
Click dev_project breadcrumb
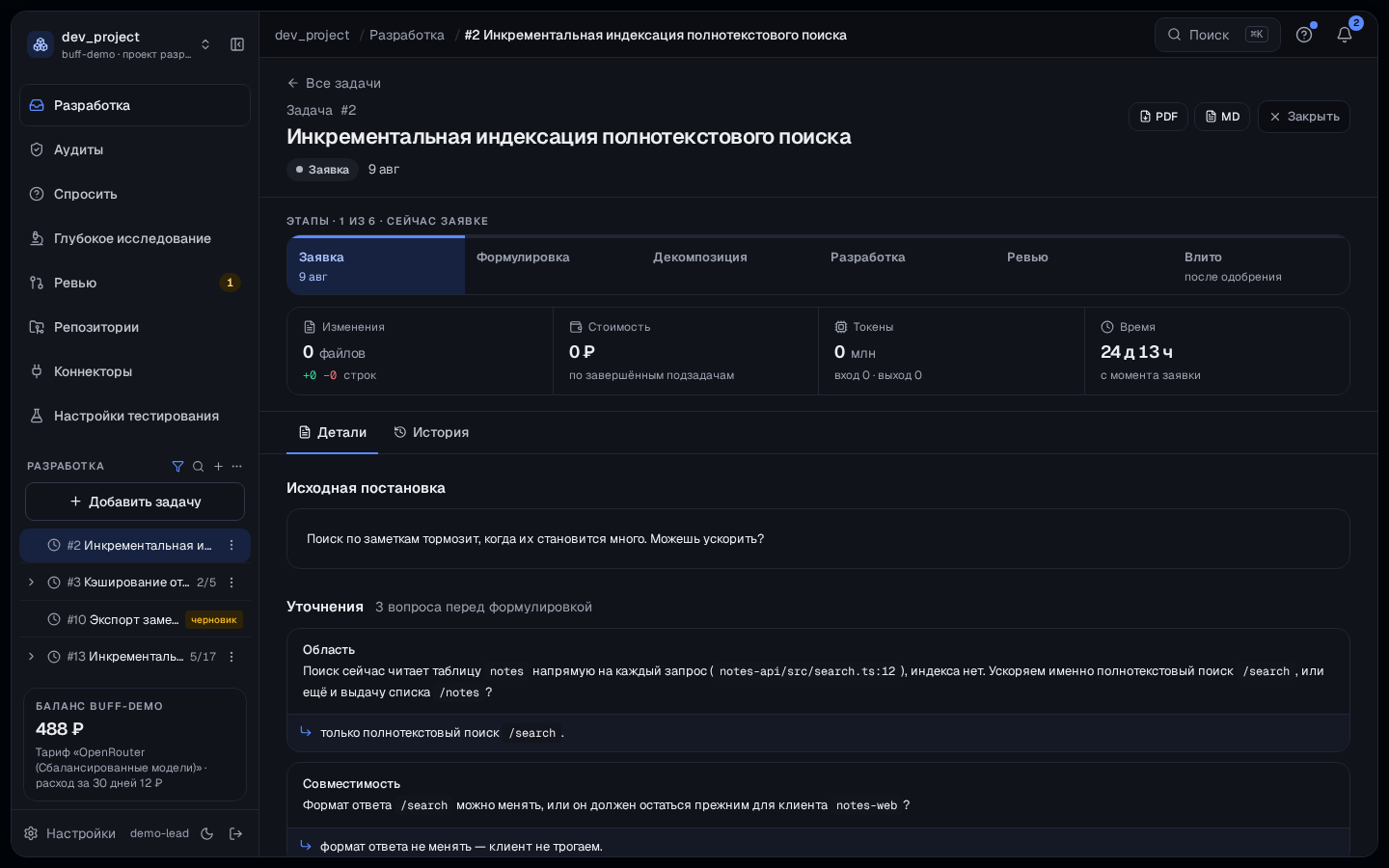[x=313, y=35]
